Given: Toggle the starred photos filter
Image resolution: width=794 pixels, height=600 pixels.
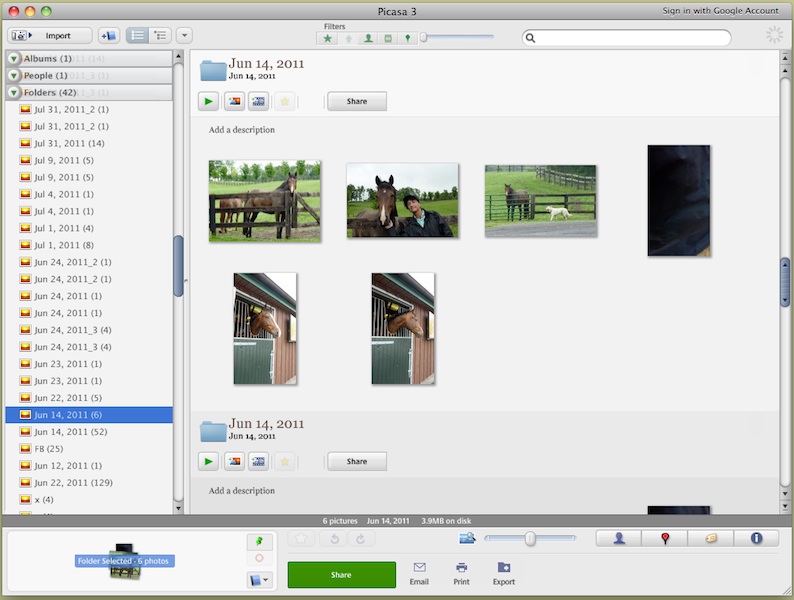Looking at the screenshot, I should (328, 38).
